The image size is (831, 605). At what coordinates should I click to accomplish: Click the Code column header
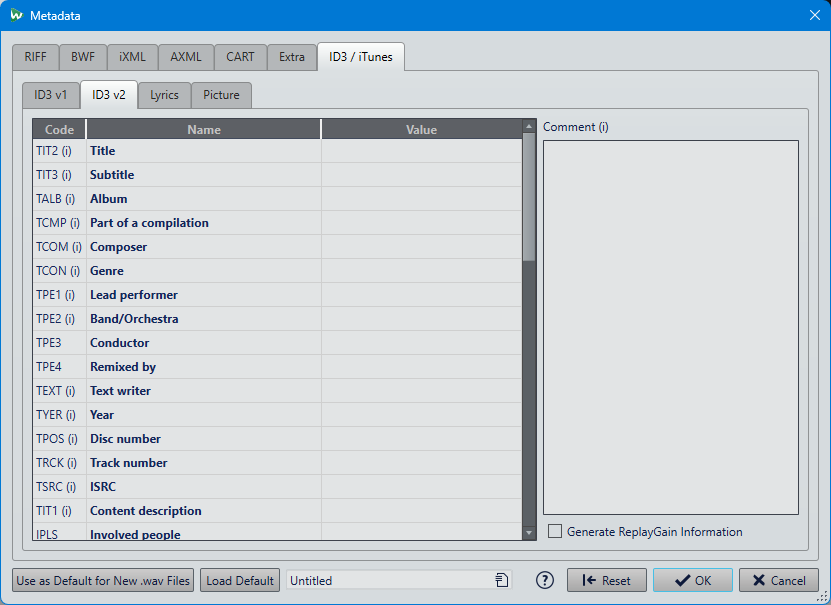[x=59, y=130]
